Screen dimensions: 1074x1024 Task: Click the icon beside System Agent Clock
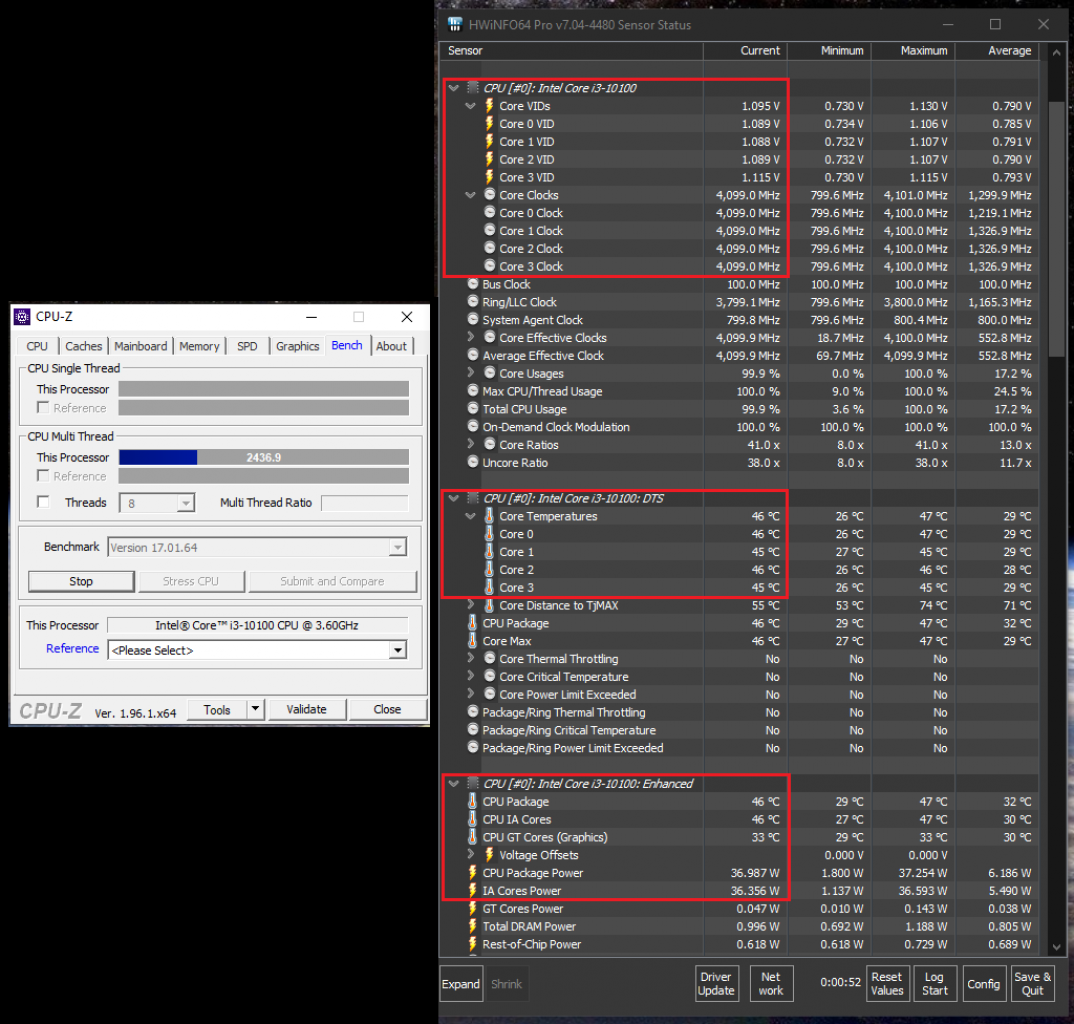473,319
